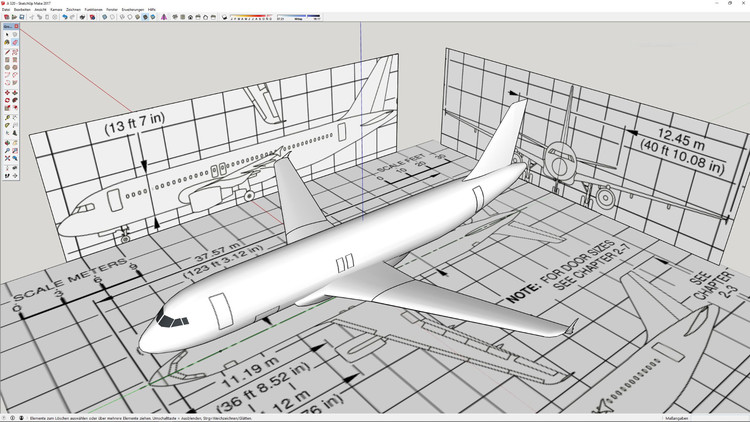This screenshot has height=422, width=750.
Task: Choose the Pie arc tool
Action: tap(15, 82)
